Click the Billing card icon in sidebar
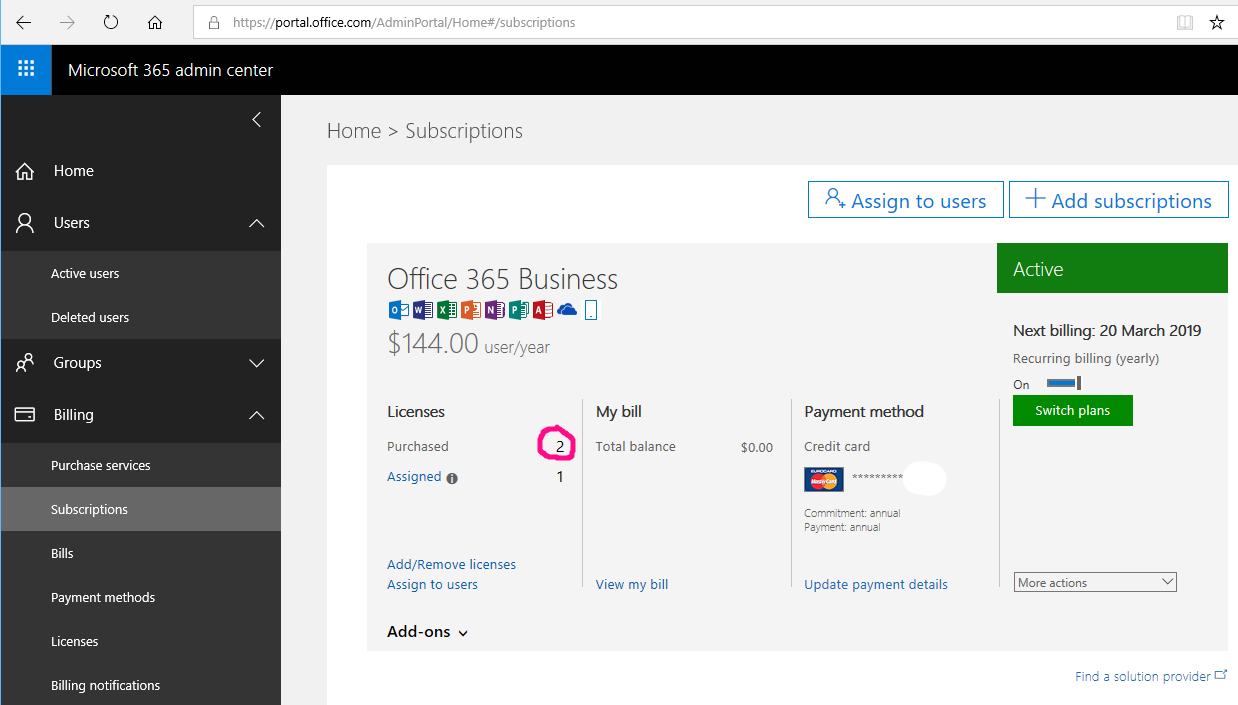 click(x=26, y=415)
